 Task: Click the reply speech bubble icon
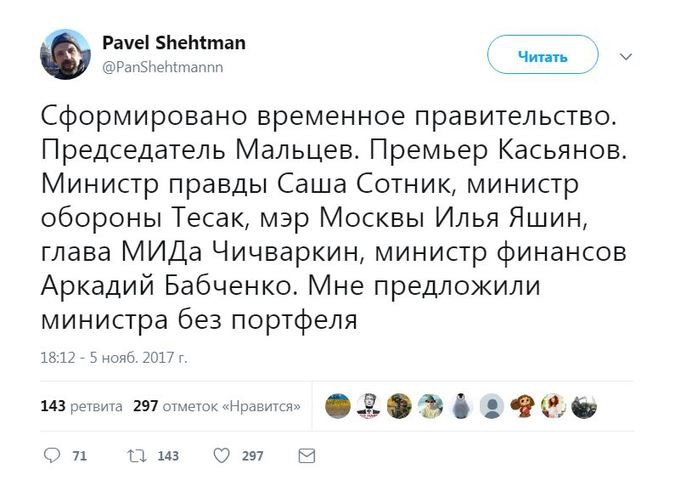(x=53, y=456)
